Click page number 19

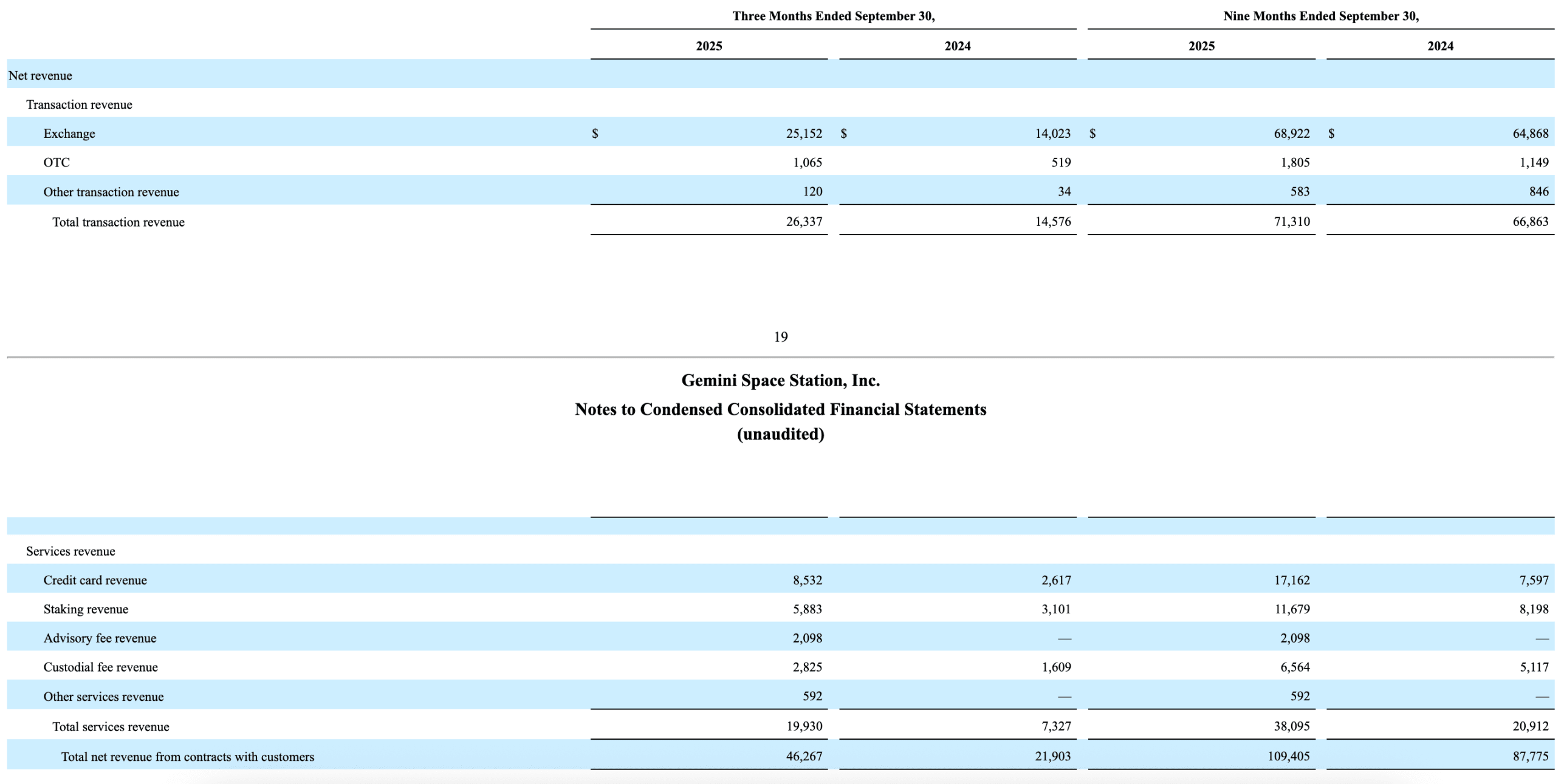[780, 337]
